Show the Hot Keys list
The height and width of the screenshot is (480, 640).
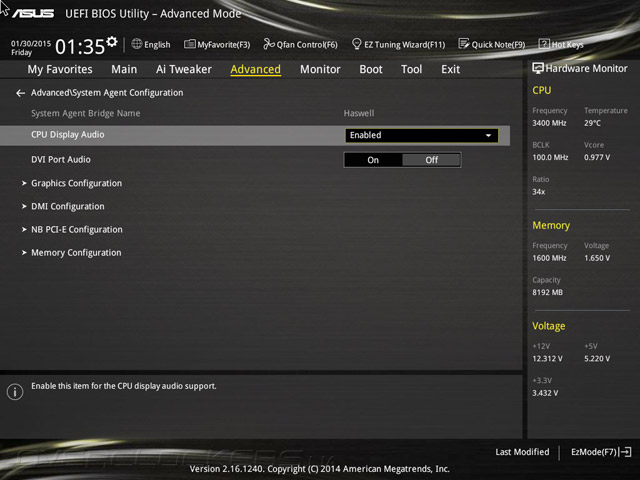561,44
